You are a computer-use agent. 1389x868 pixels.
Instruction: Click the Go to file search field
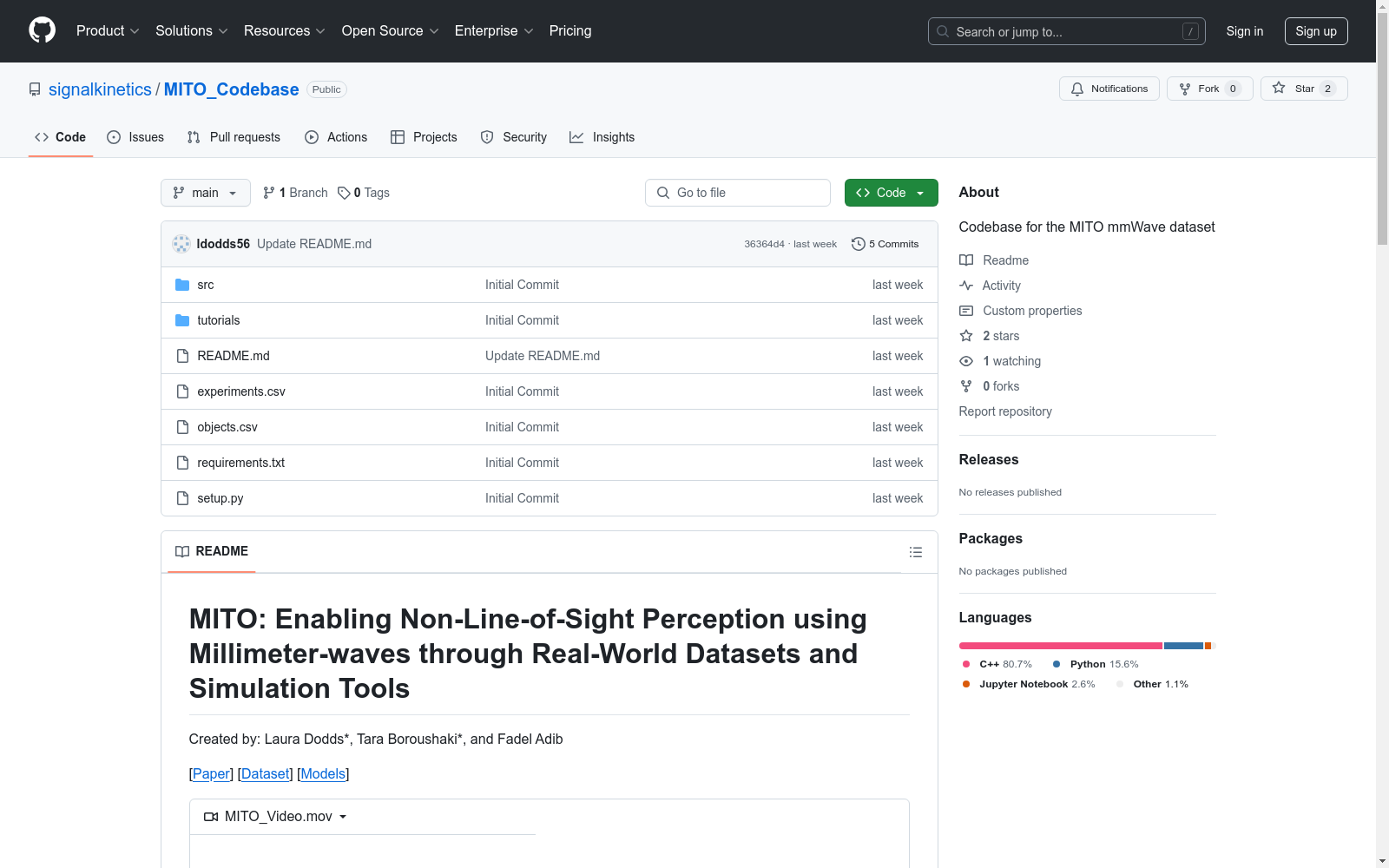tap(738, 193)
